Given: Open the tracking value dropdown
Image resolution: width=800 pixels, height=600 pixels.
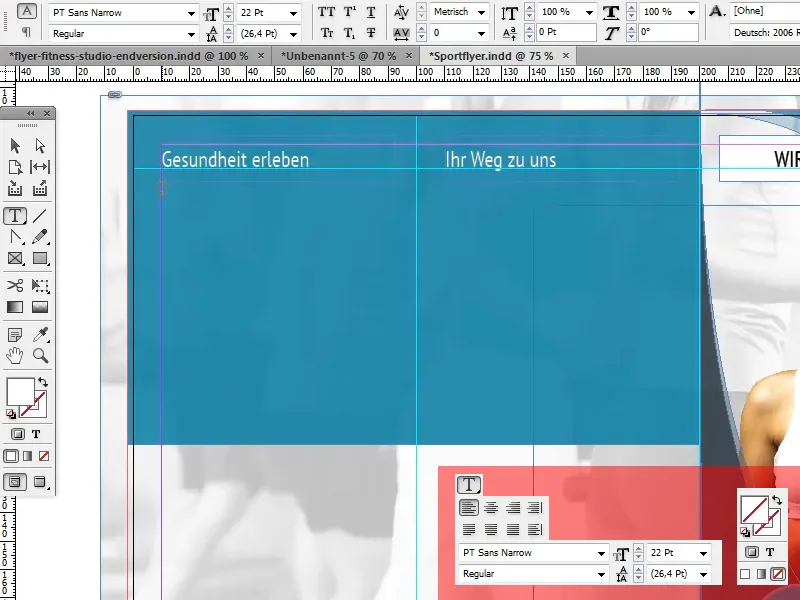Looking at the screenshot, I should 481,33.
